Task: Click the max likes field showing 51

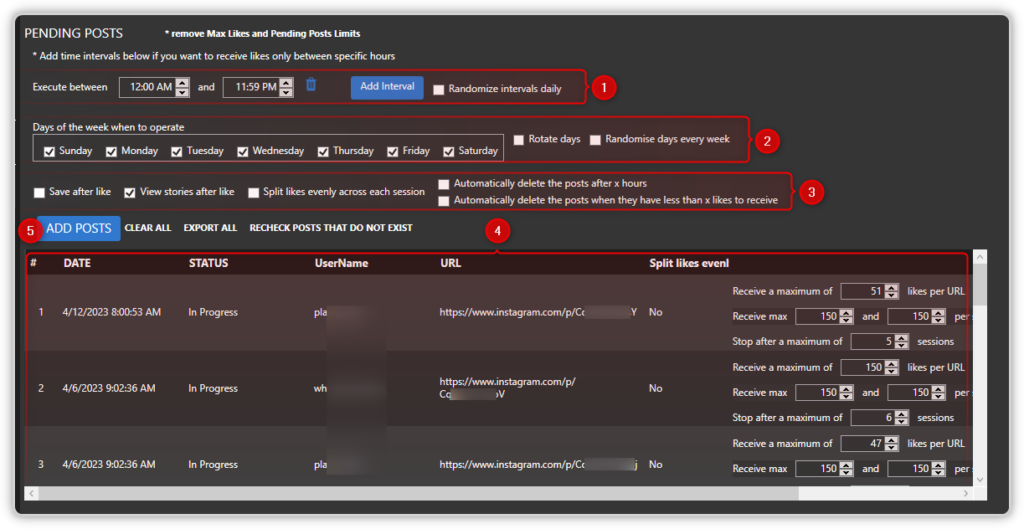Action: pos(863,291)
